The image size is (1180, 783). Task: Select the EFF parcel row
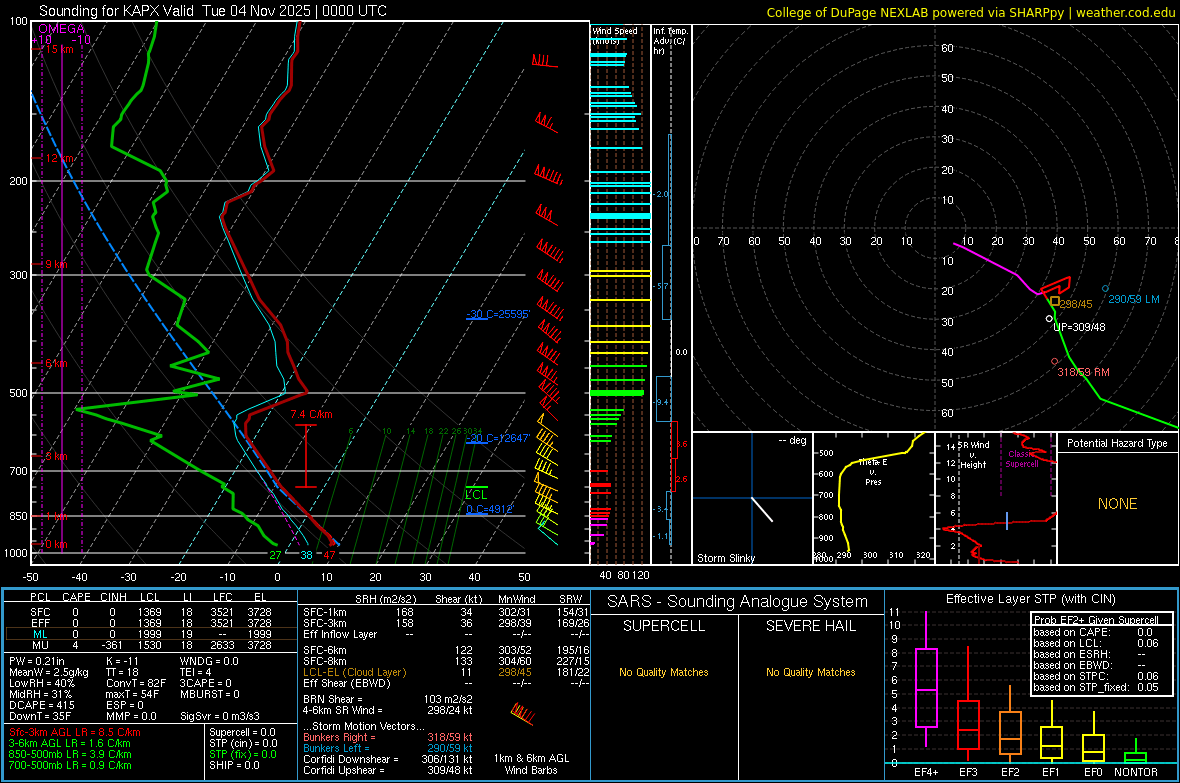point(151,623)
